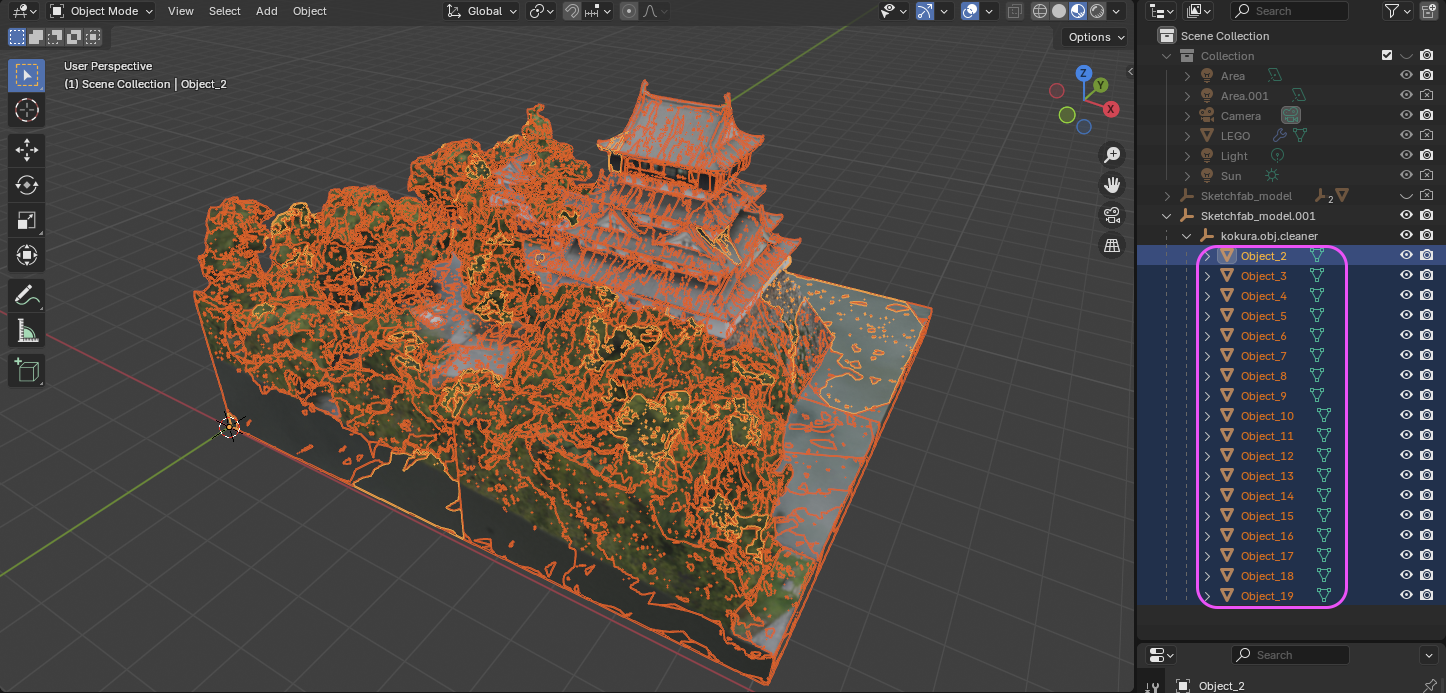Select Object_17 in the outliner
This screenshot has height=693, width=1446.
point(1267,556)
